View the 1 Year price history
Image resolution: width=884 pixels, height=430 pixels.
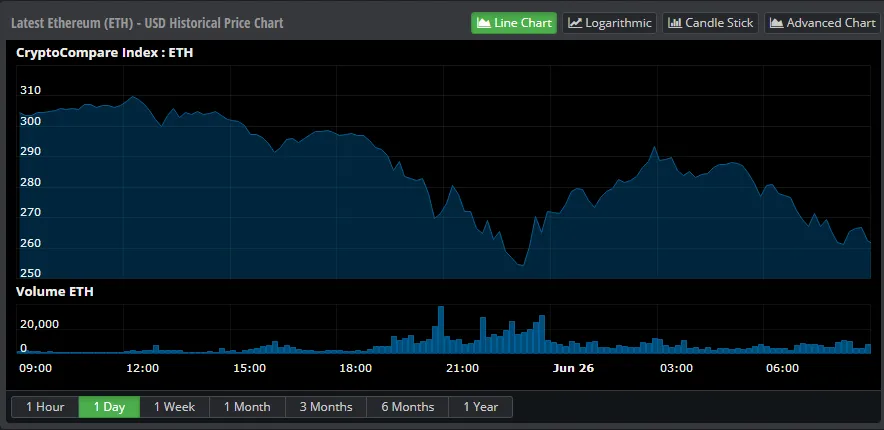pyautogui.click(x=480, y=407)
